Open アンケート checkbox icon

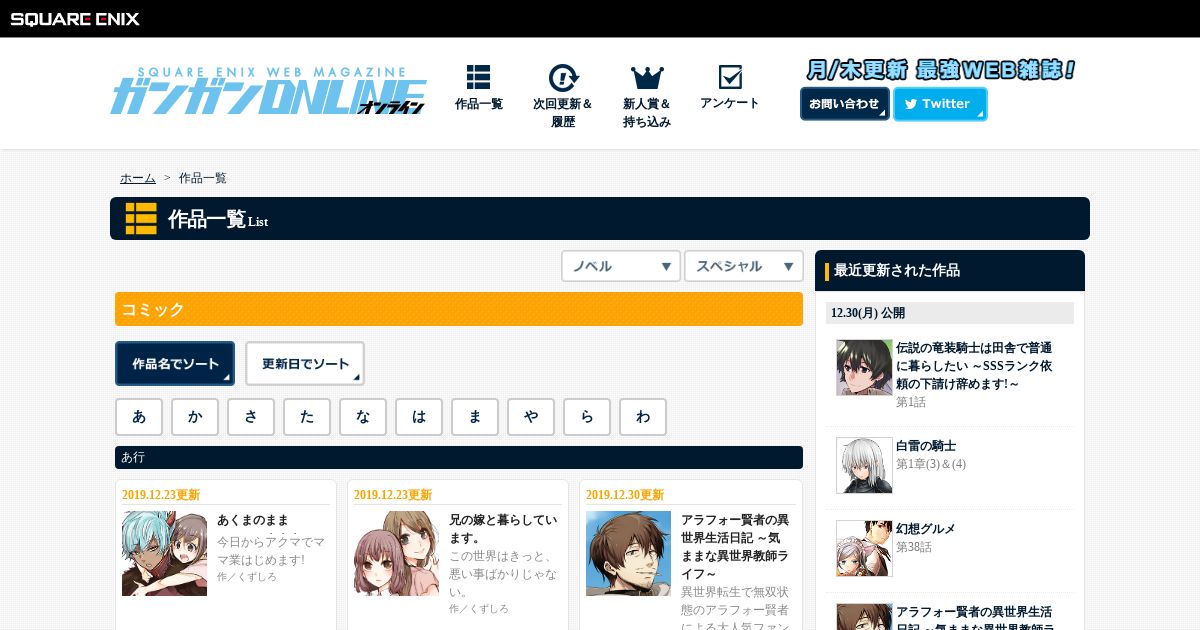730,77
